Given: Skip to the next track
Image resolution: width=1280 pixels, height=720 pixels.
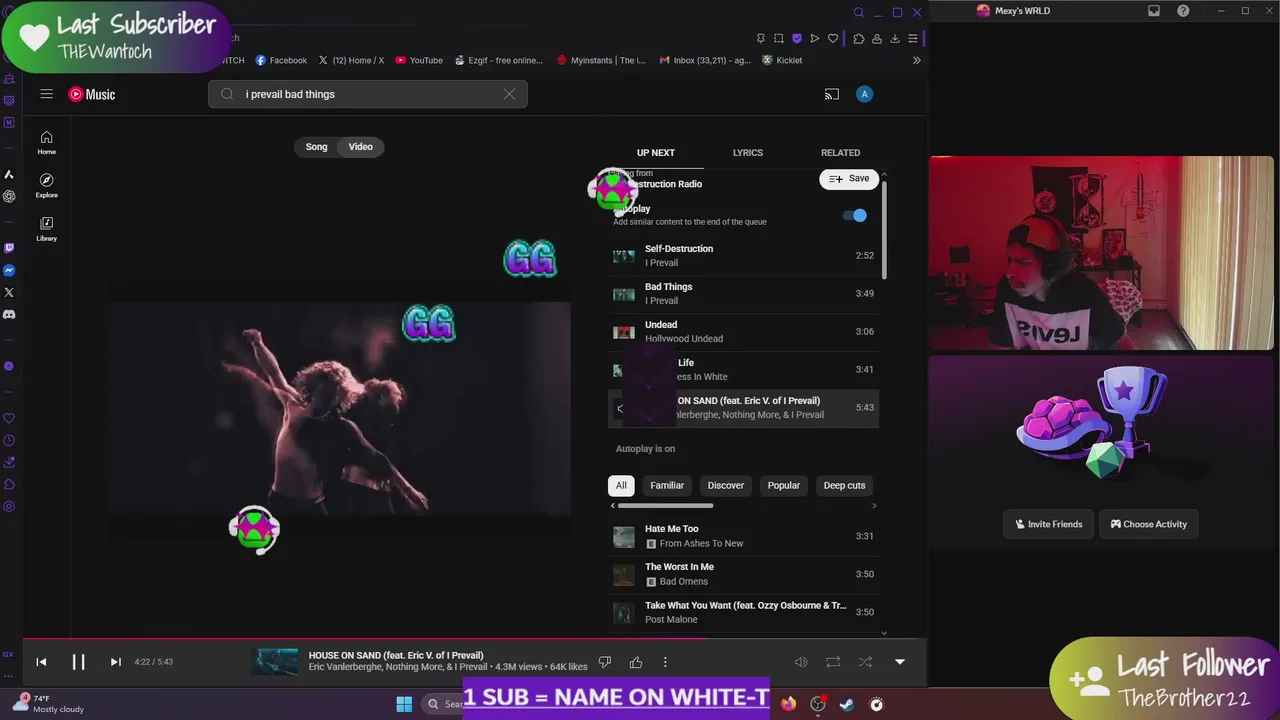Looking at the screenshot, I should [115, 662].
